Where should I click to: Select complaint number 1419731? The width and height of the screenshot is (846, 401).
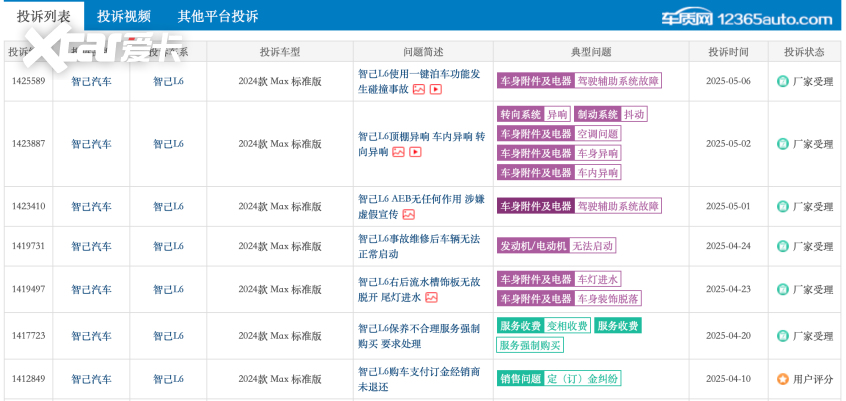(x=29, y=246)
